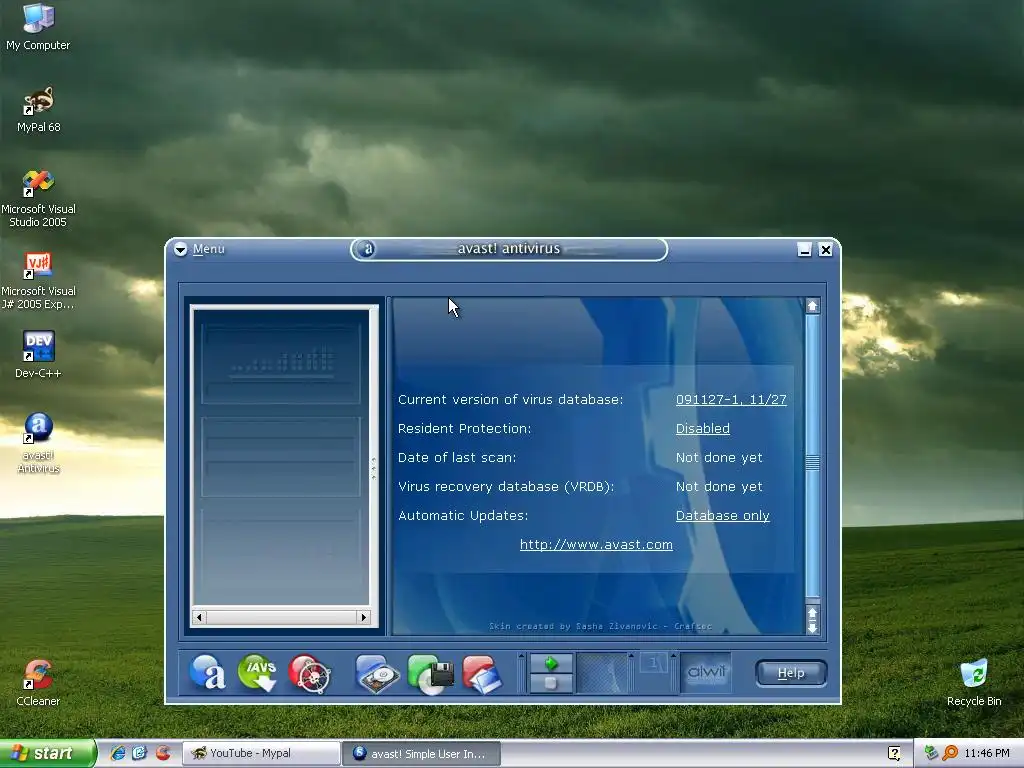Click expand arrow beside alwil logo

[x=673, y=655]
